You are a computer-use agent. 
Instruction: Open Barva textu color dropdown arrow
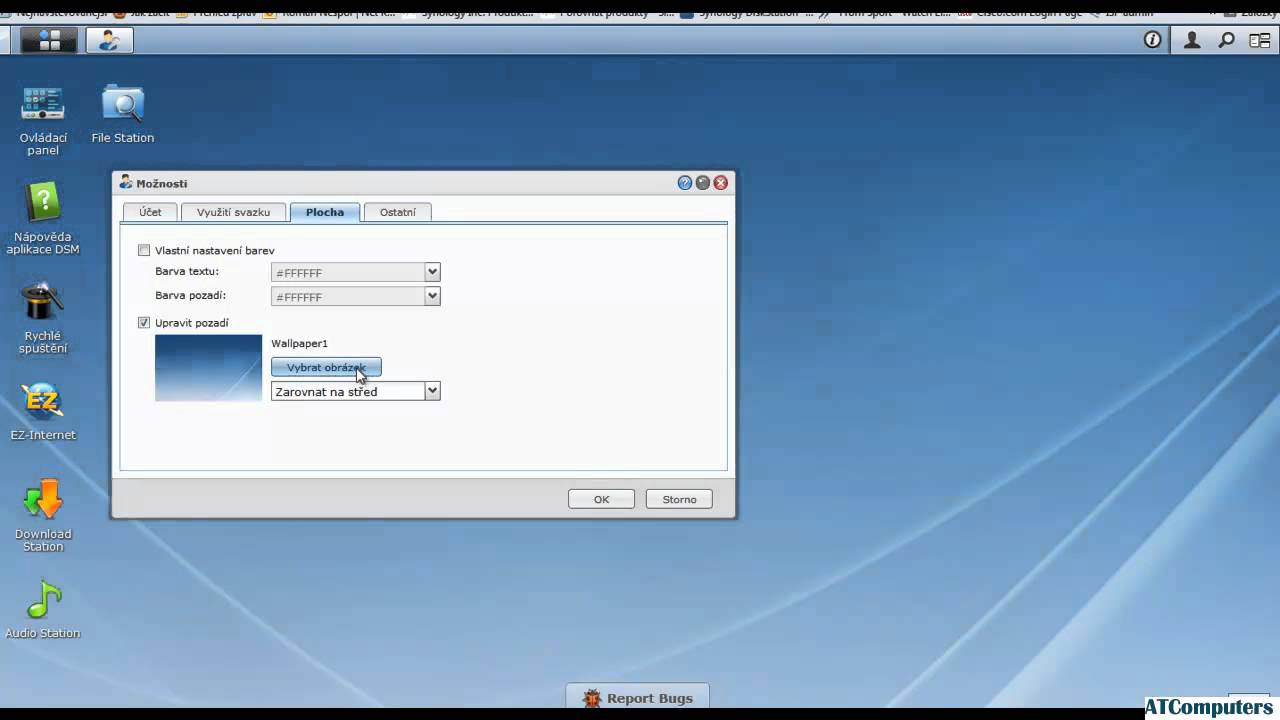point(432,272)
